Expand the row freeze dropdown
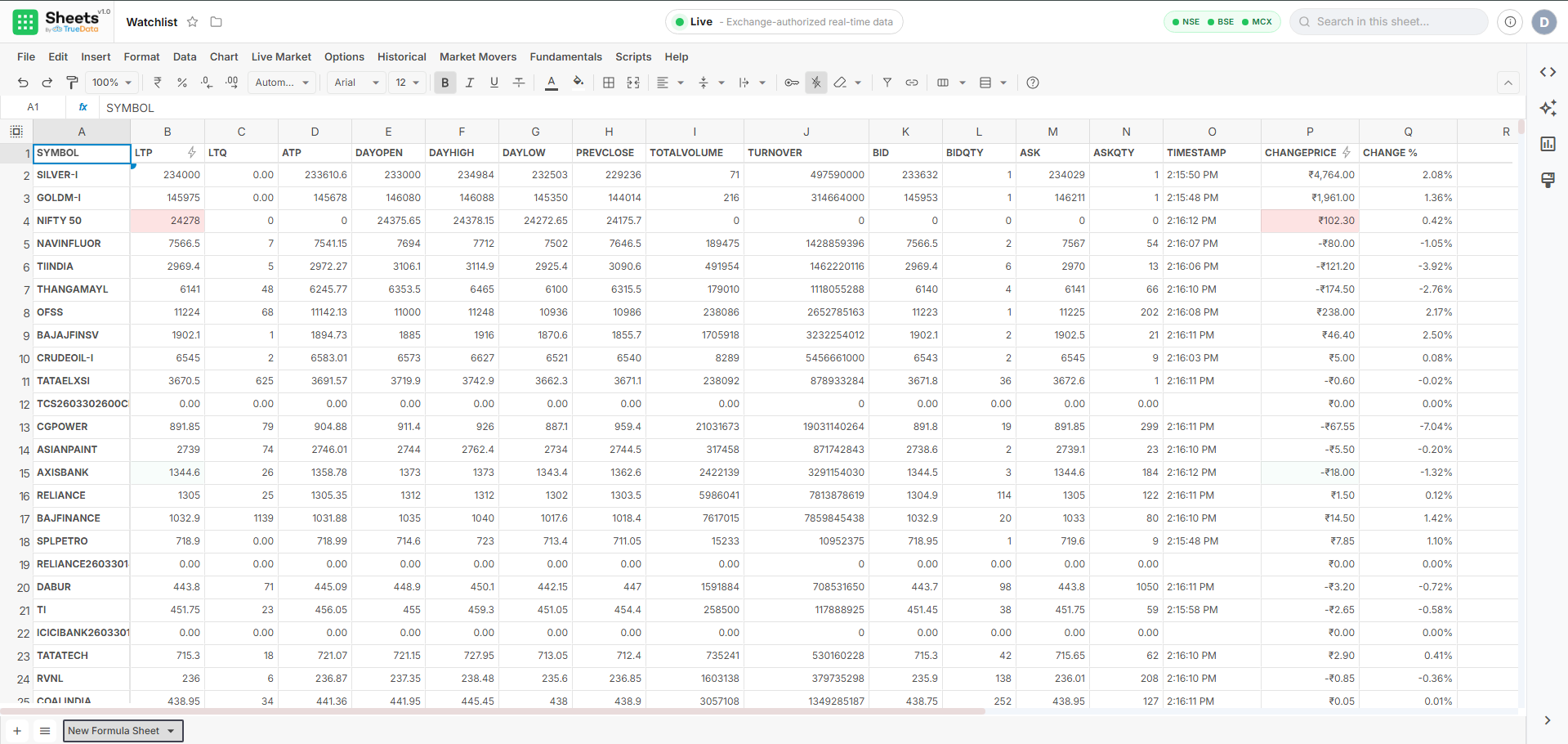1568x744 pixels. point(1003,83)
